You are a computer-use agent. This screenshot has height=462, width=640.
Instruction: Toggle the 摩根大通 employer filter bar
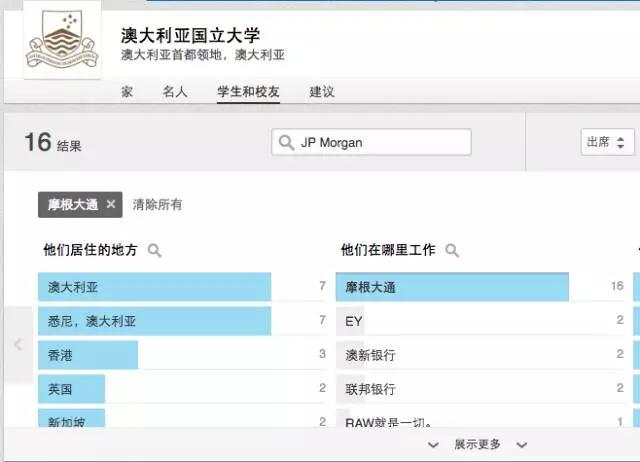pyautogui.click(x=452, y=287)
